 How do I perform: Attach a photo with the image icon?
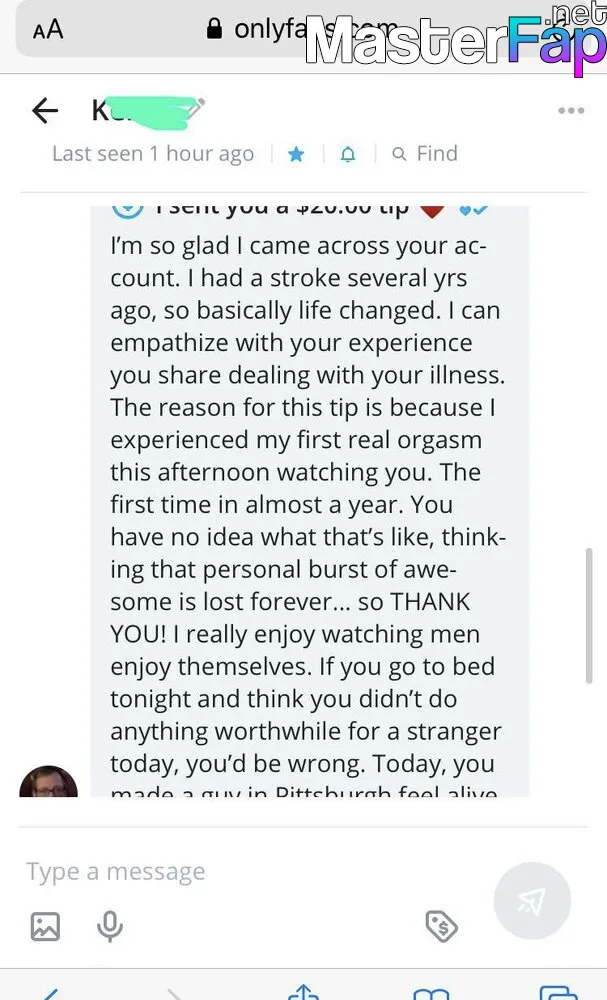45,926
